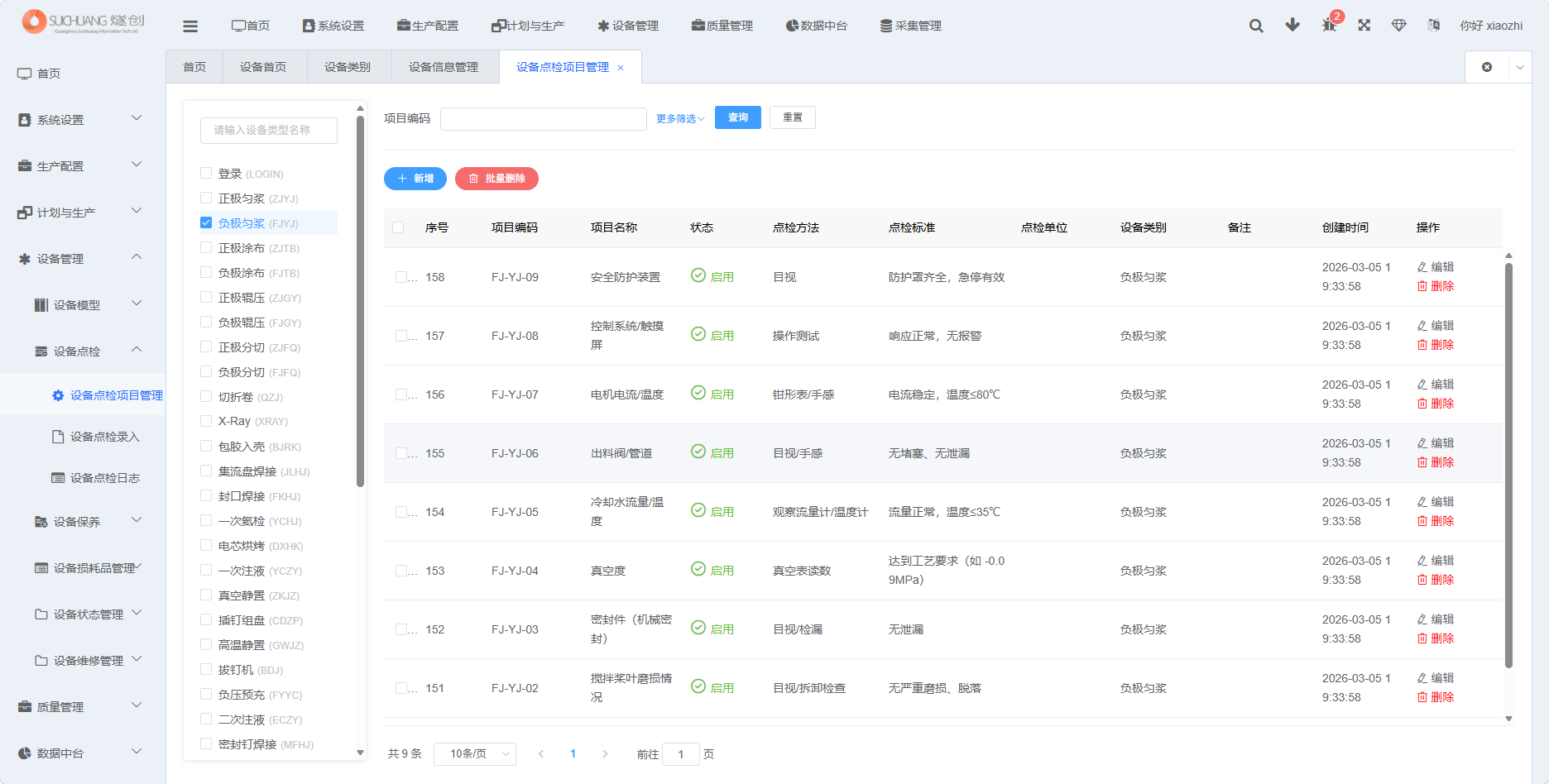Screen dimensions: 1549x784
Task: Click the device type list scrollbar
Action: (x=360, y=301)
